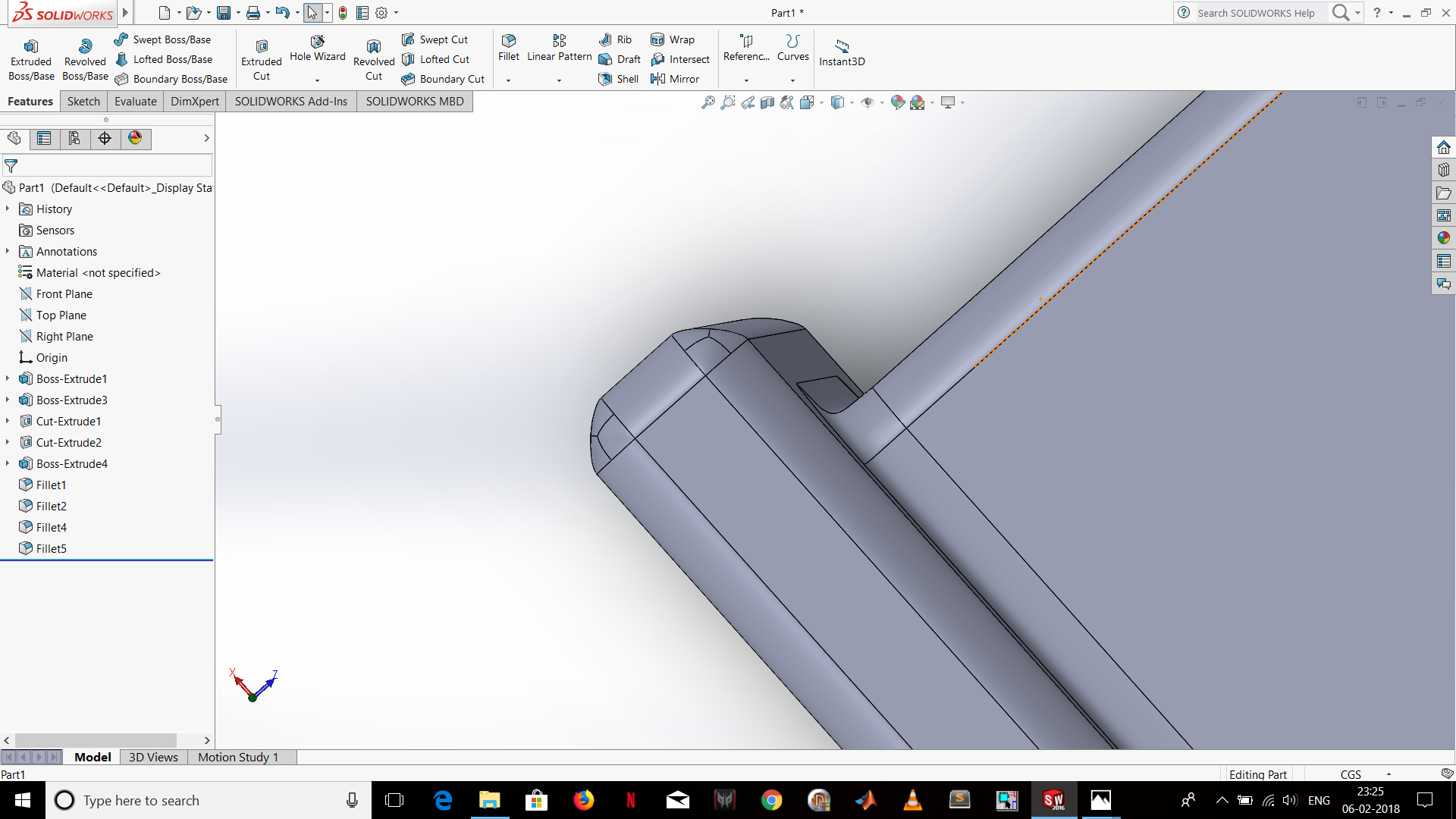Screen dimensions: 1456x819
Task: Select the Shell tool
Action: tap(618, 79)
